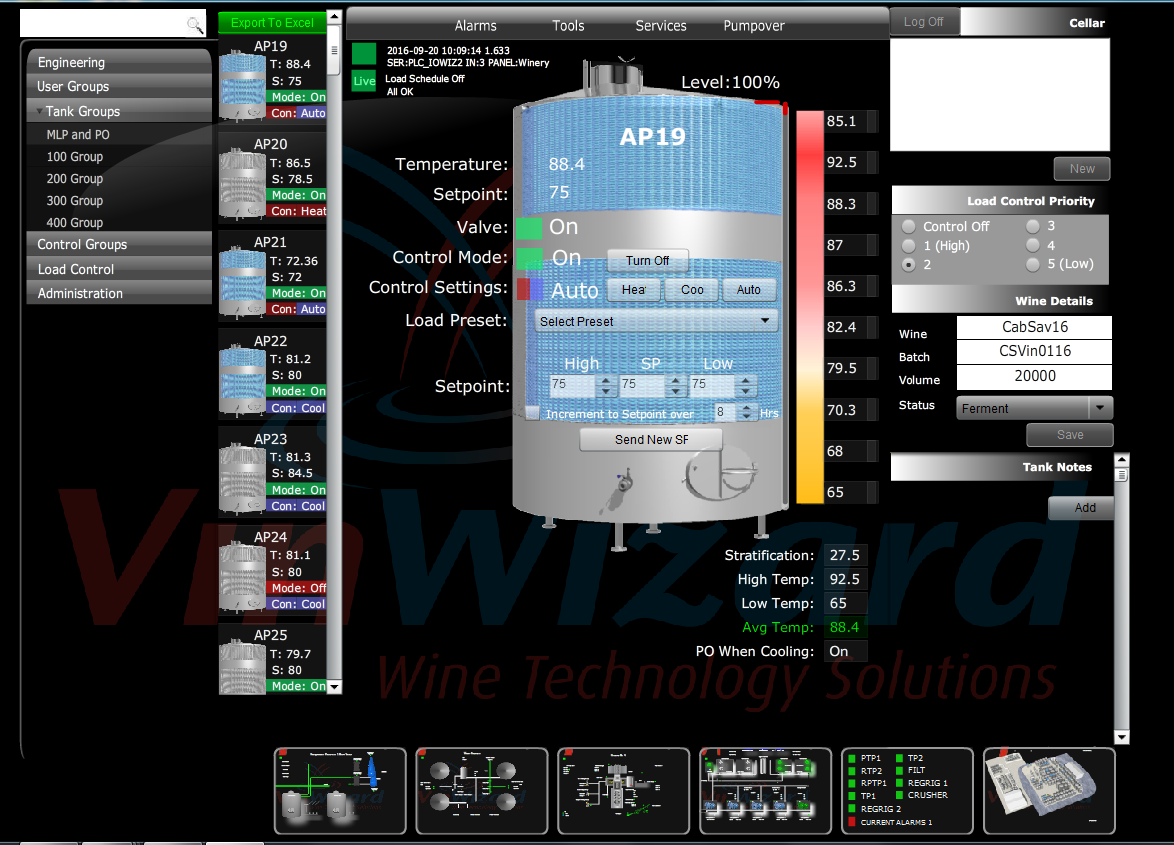Open the Select Preset dropdown
The image size is (1174, 845).
point(655,321)
